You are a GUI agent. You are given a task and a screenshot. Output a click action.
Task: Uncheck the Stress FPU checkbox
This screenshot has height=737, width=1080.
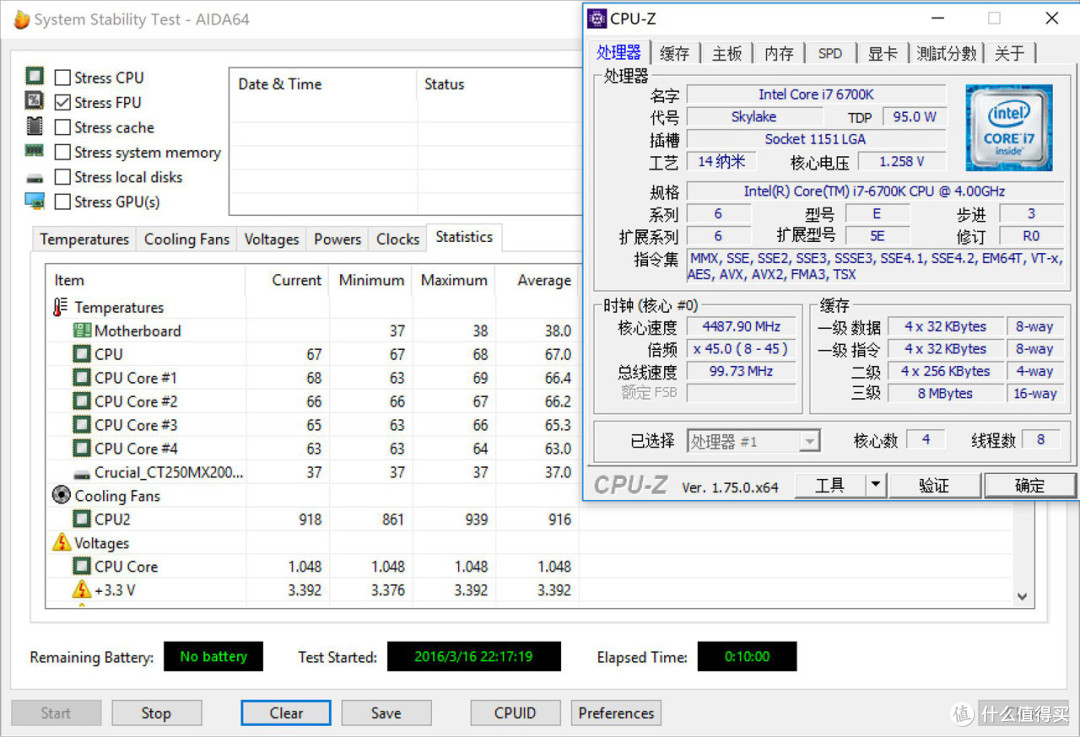coord(63,102)
